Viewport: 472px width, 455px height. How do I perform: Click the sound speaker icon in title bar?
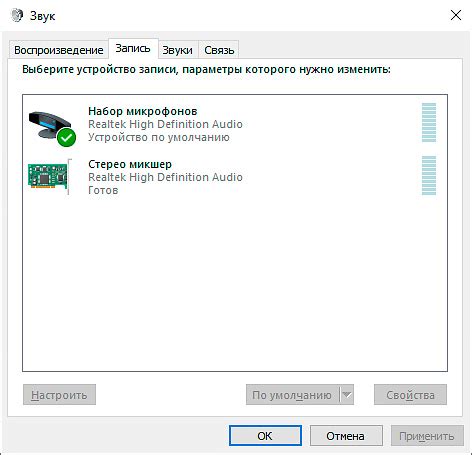[17, 16]
